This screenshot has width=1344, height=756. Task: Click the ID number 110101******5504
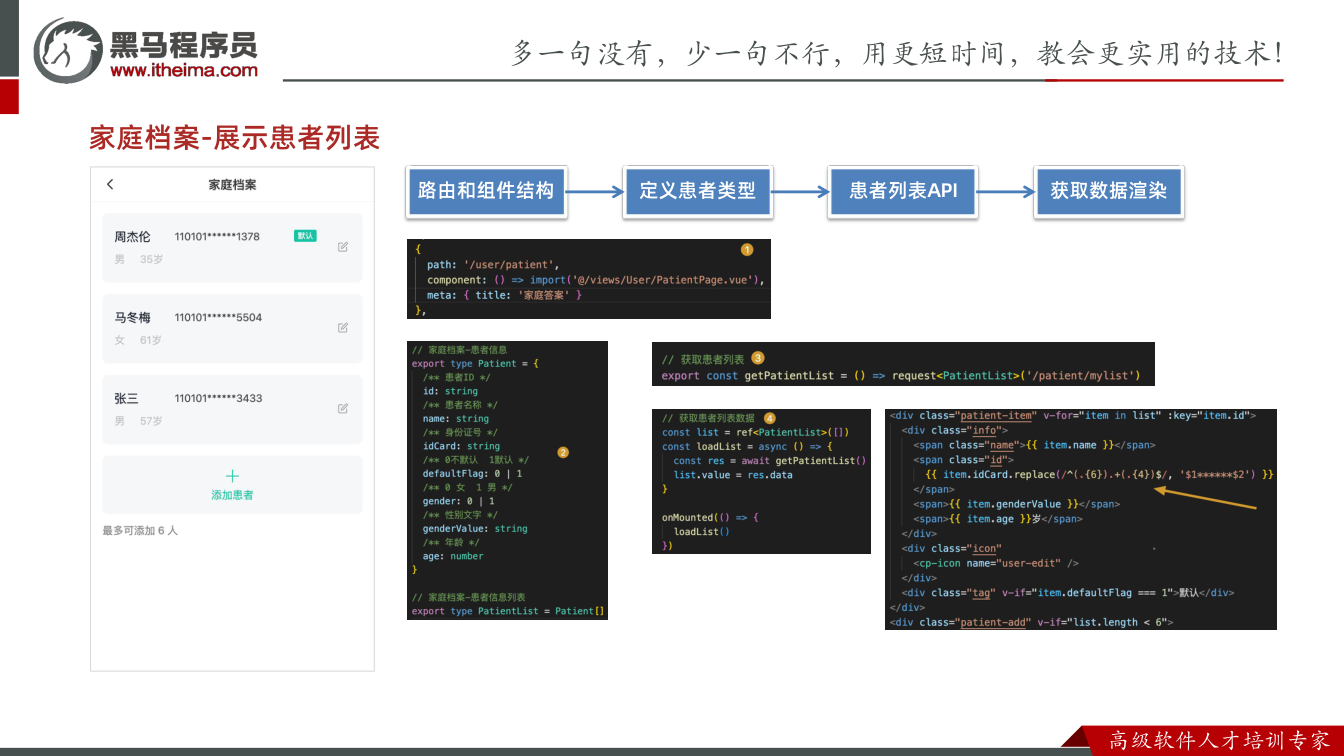218,318
